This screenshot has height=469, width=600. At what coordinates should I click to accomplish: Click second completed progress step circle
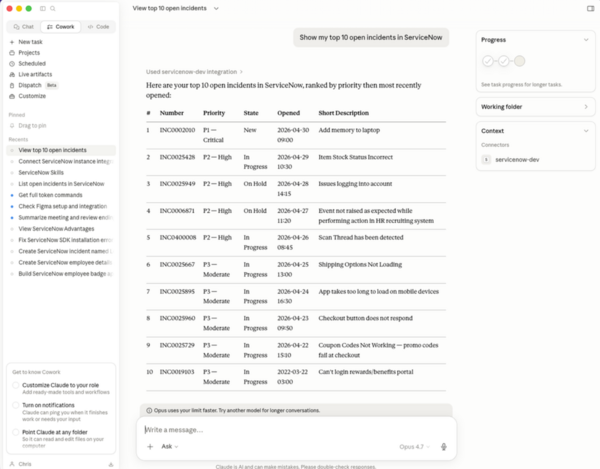point(504,61)
